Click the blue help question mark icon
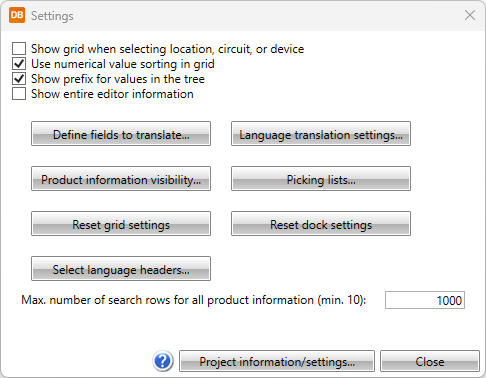The width and height of the screenshot is (486, 378). pyautogui.click(x=163, y=361)
